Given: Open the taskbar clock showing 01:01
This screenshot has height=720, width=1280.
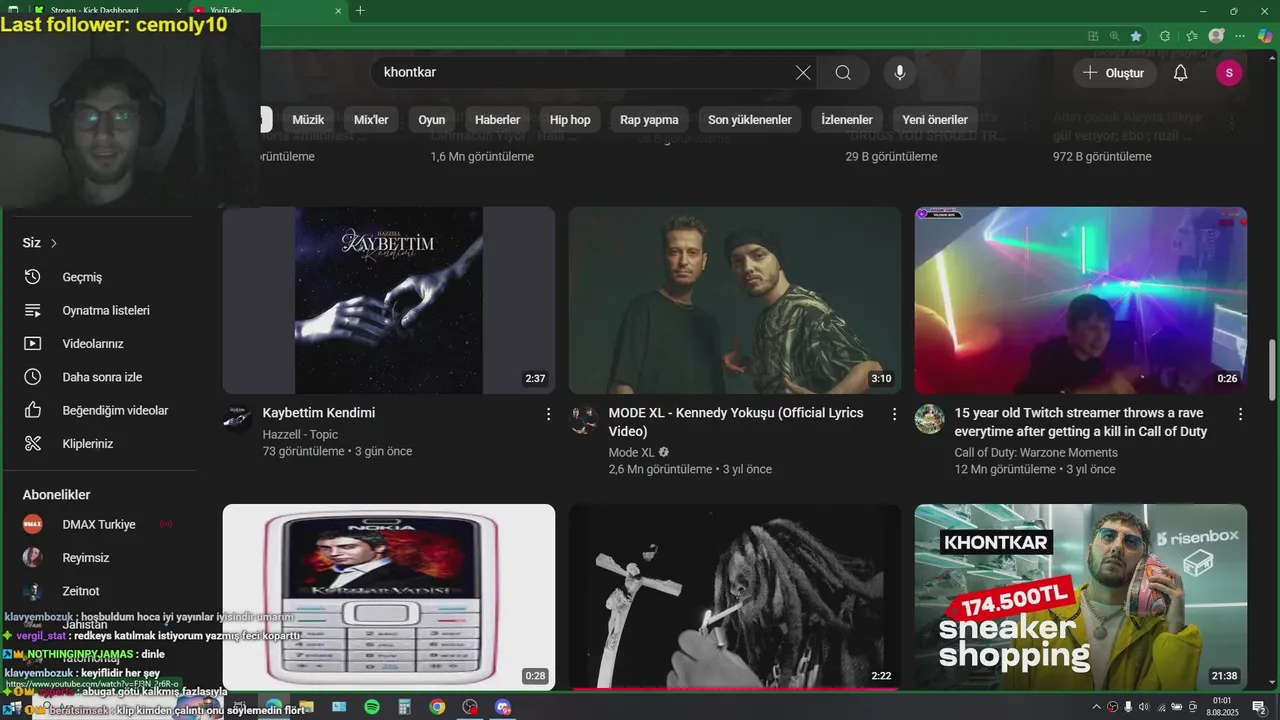Looking at the screenshot, I should tap(1221, 707).
